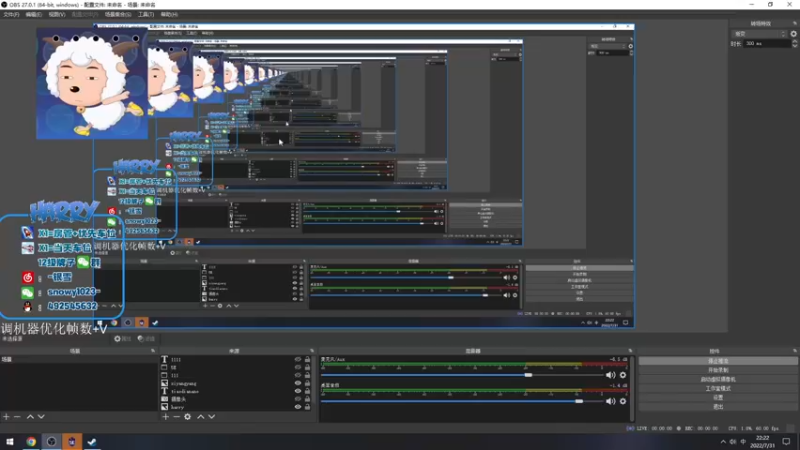Click the Audio Mixer vertical scrollbar
Image resolution: width=800 pixels, height=450 pixels.
(633, 388)
